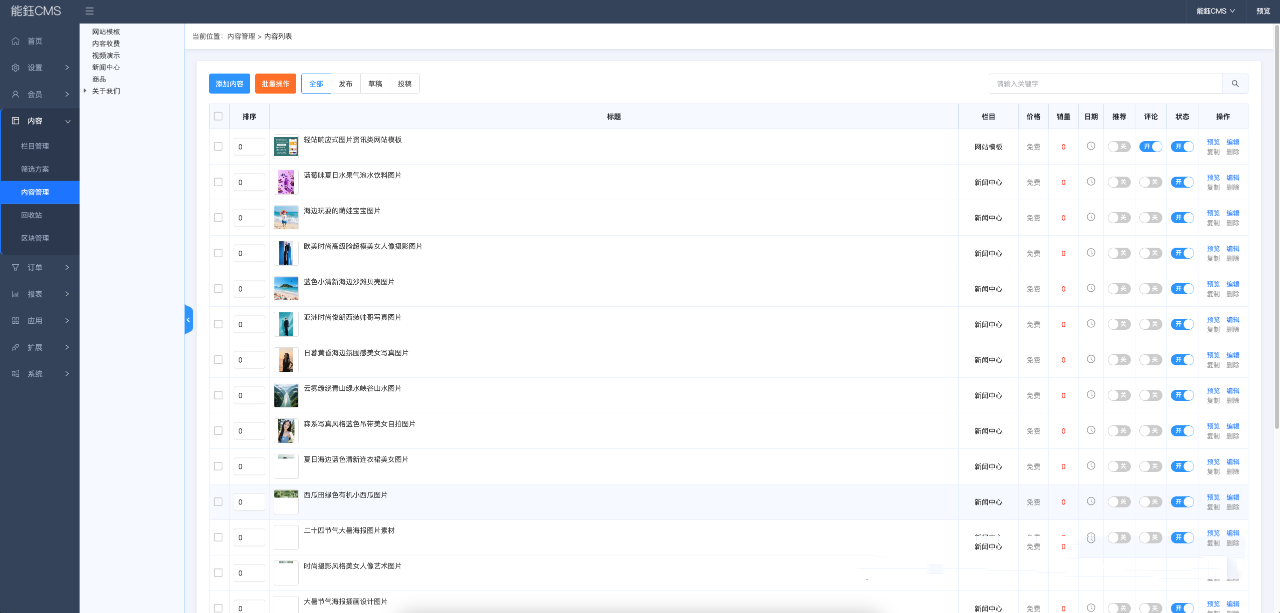Click the blue 添加内容 button
Image resolution: width=1280 pixels, height=613 pixels.
pos(229,84)
